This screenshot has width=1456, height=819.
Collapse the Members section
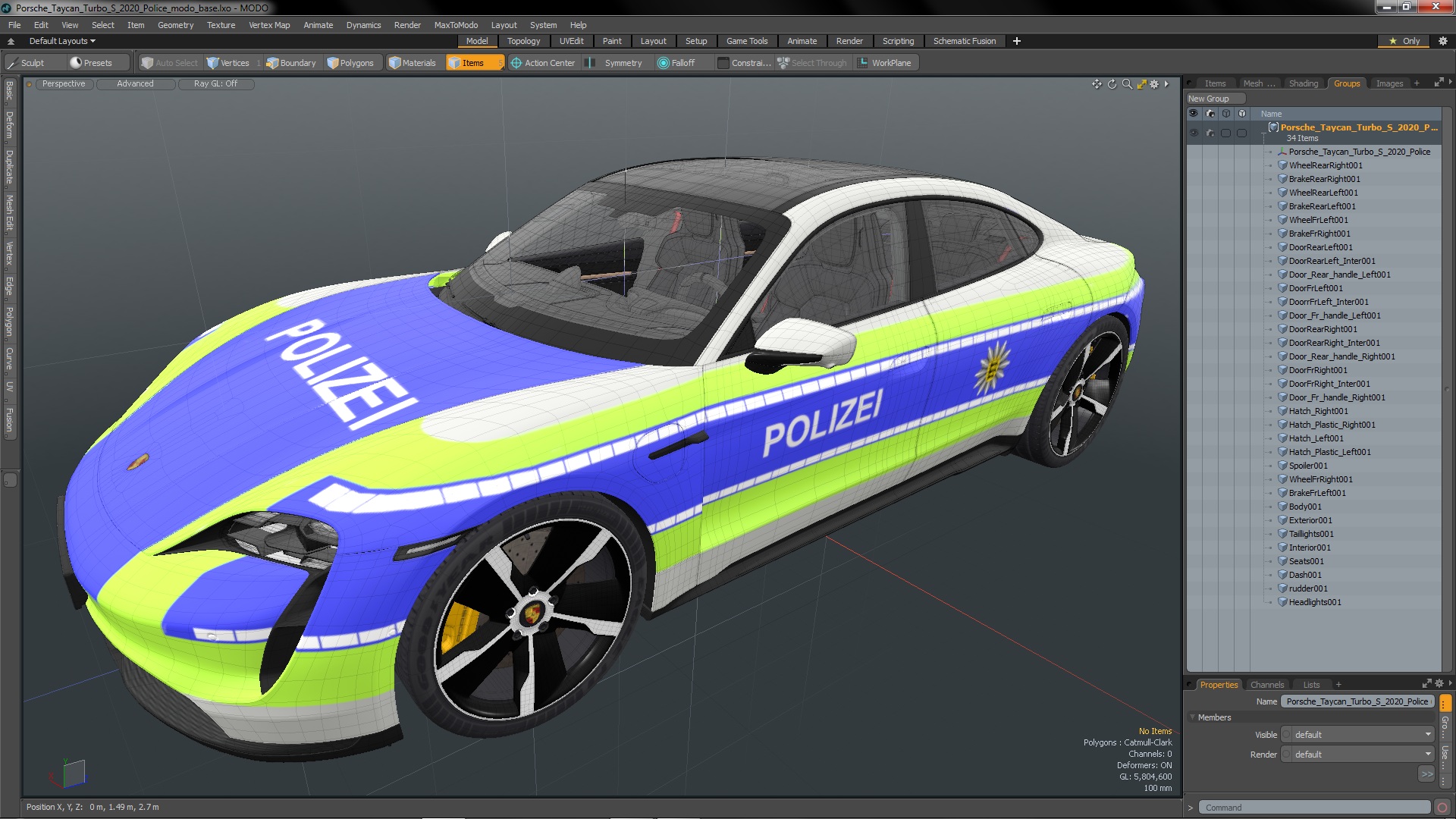(x=1193, y=717)
